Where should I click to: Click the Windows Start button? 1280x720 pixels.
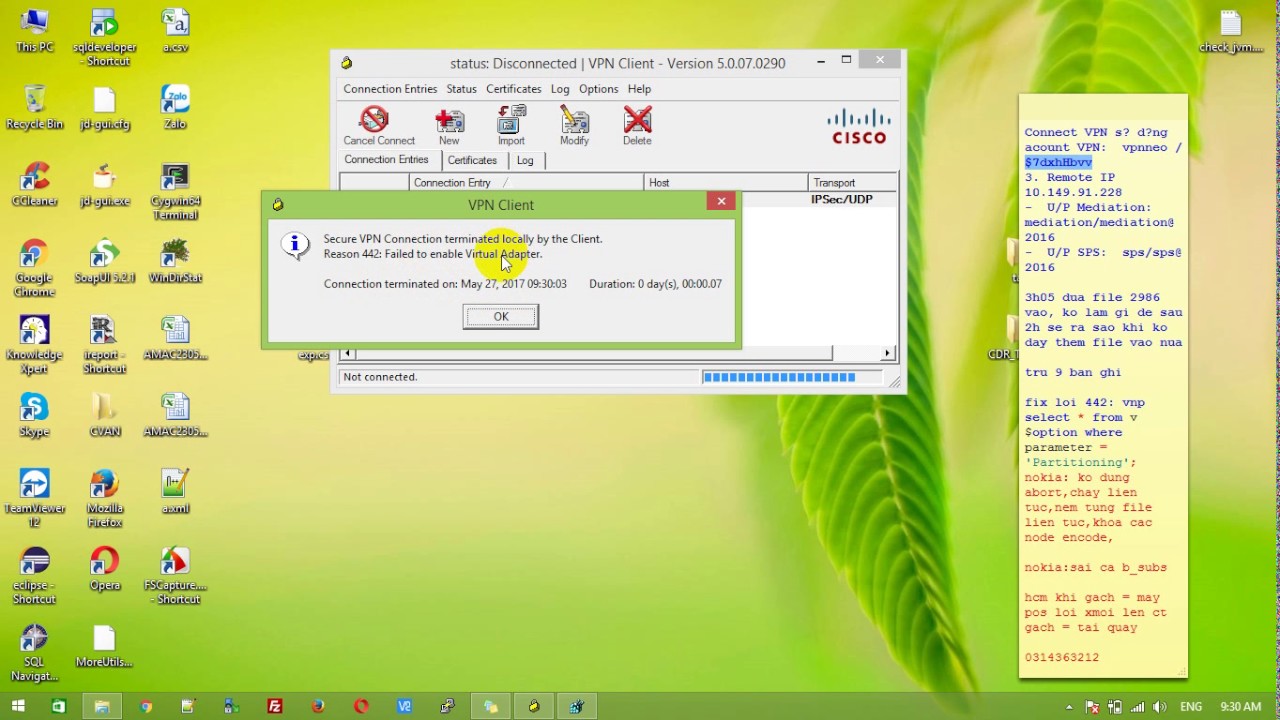(18, 706)
